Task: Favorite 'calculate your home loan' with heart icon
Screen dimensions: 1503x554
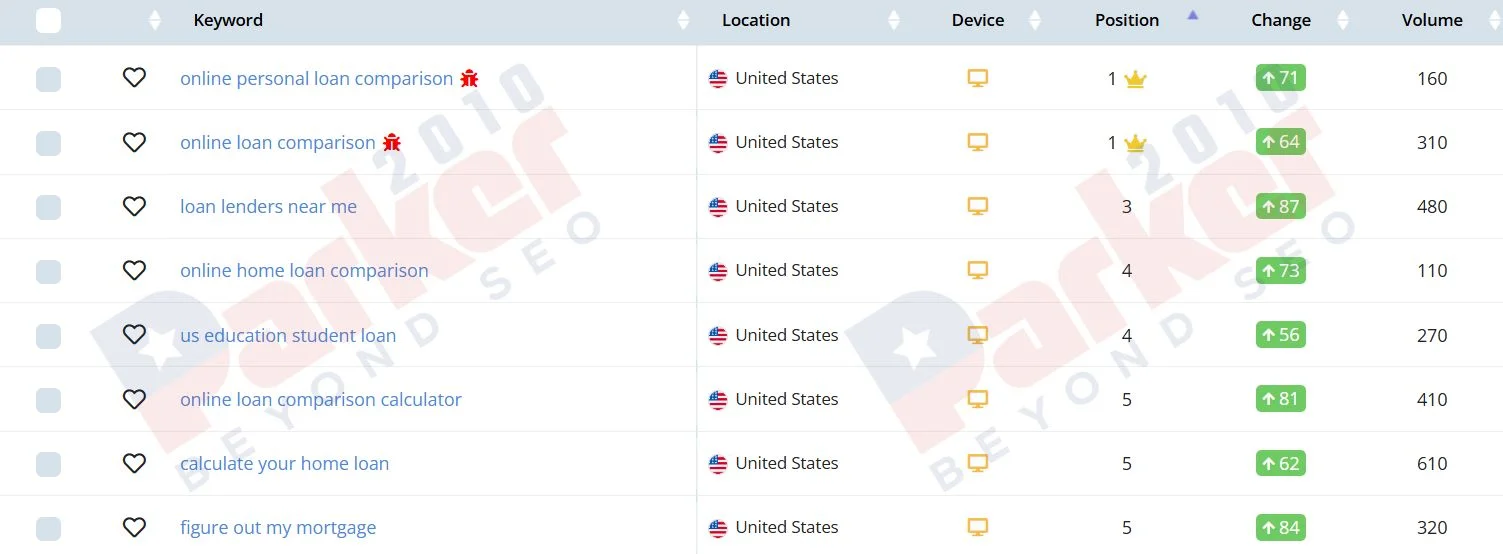Action: [134, 463]
